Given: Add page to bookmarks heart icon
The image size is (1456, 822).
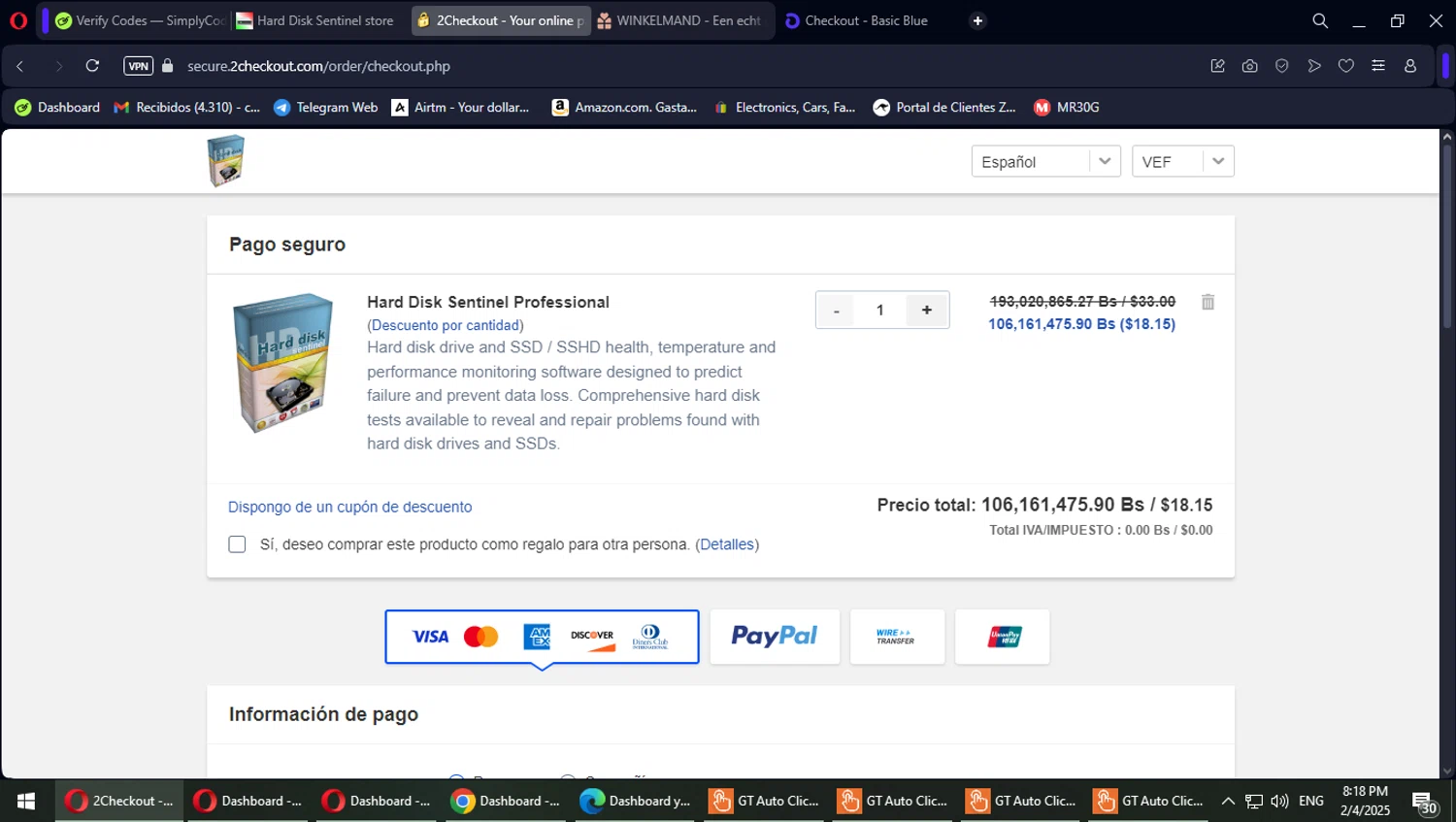Looking at the screenshot, I should 1346,66.
